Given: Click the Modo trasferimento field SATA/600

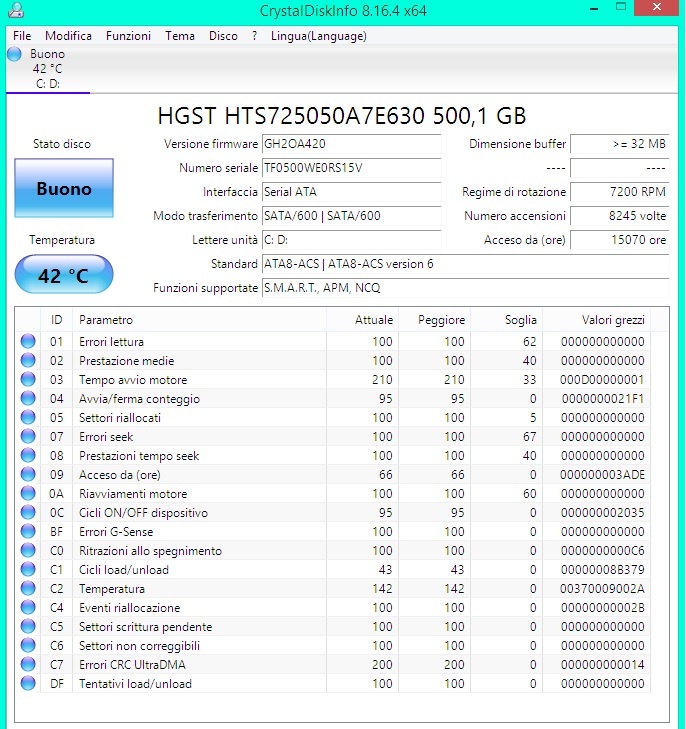Looking at the screenshot, I should (351, 216).
